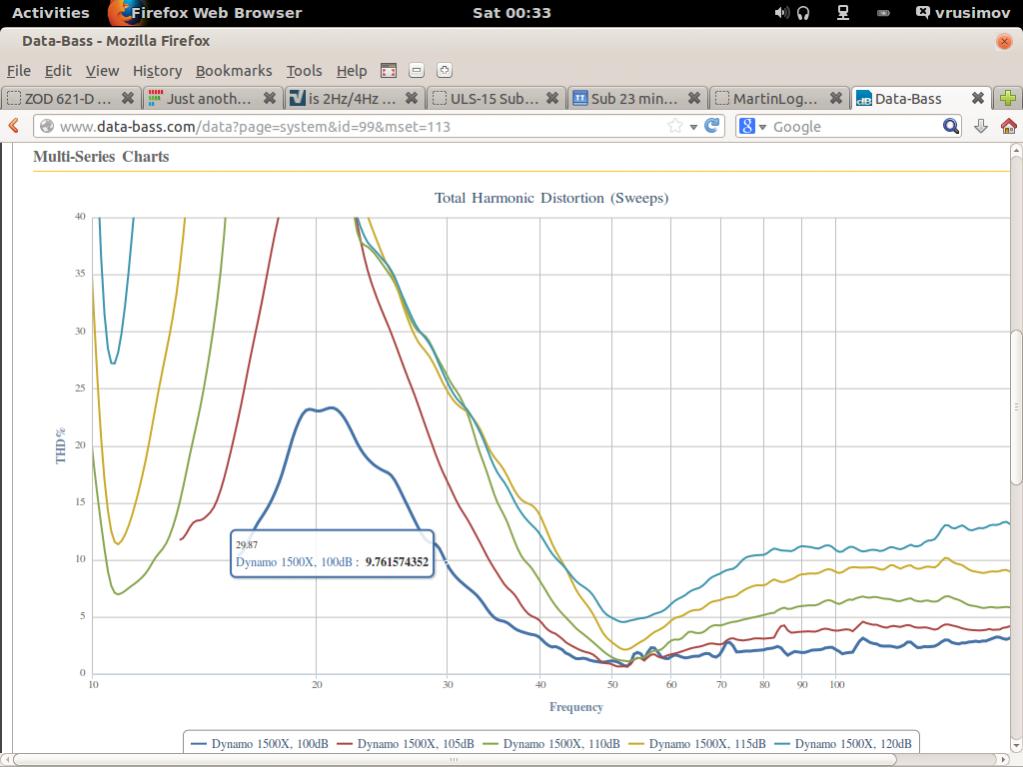
Task: Click the 'Total Harmonic Distortion (Sweeps)' chart title
Action: click(x=551, y=198)
